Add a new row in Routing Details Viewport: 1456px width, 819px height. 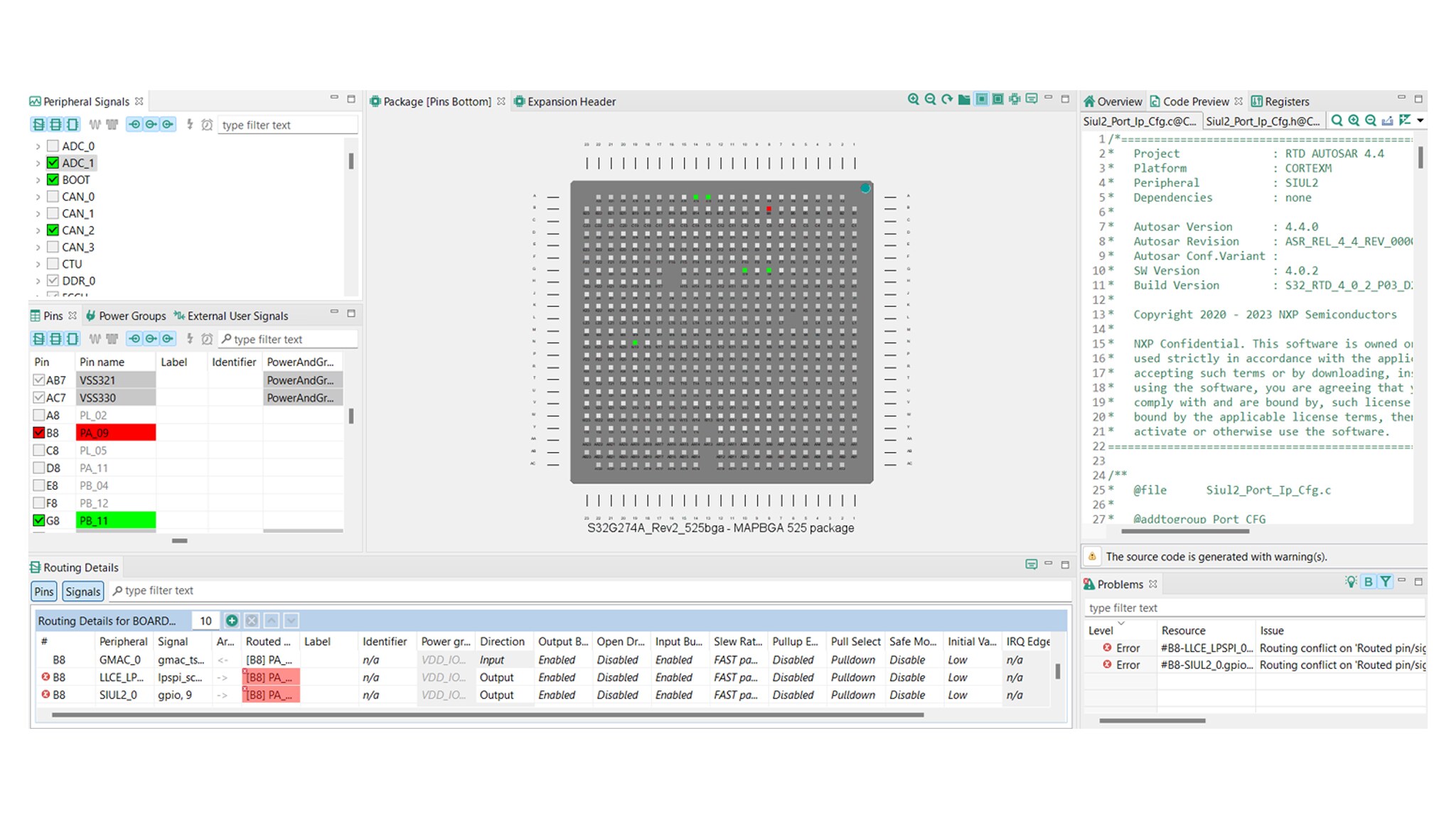[x=232, y=621]
